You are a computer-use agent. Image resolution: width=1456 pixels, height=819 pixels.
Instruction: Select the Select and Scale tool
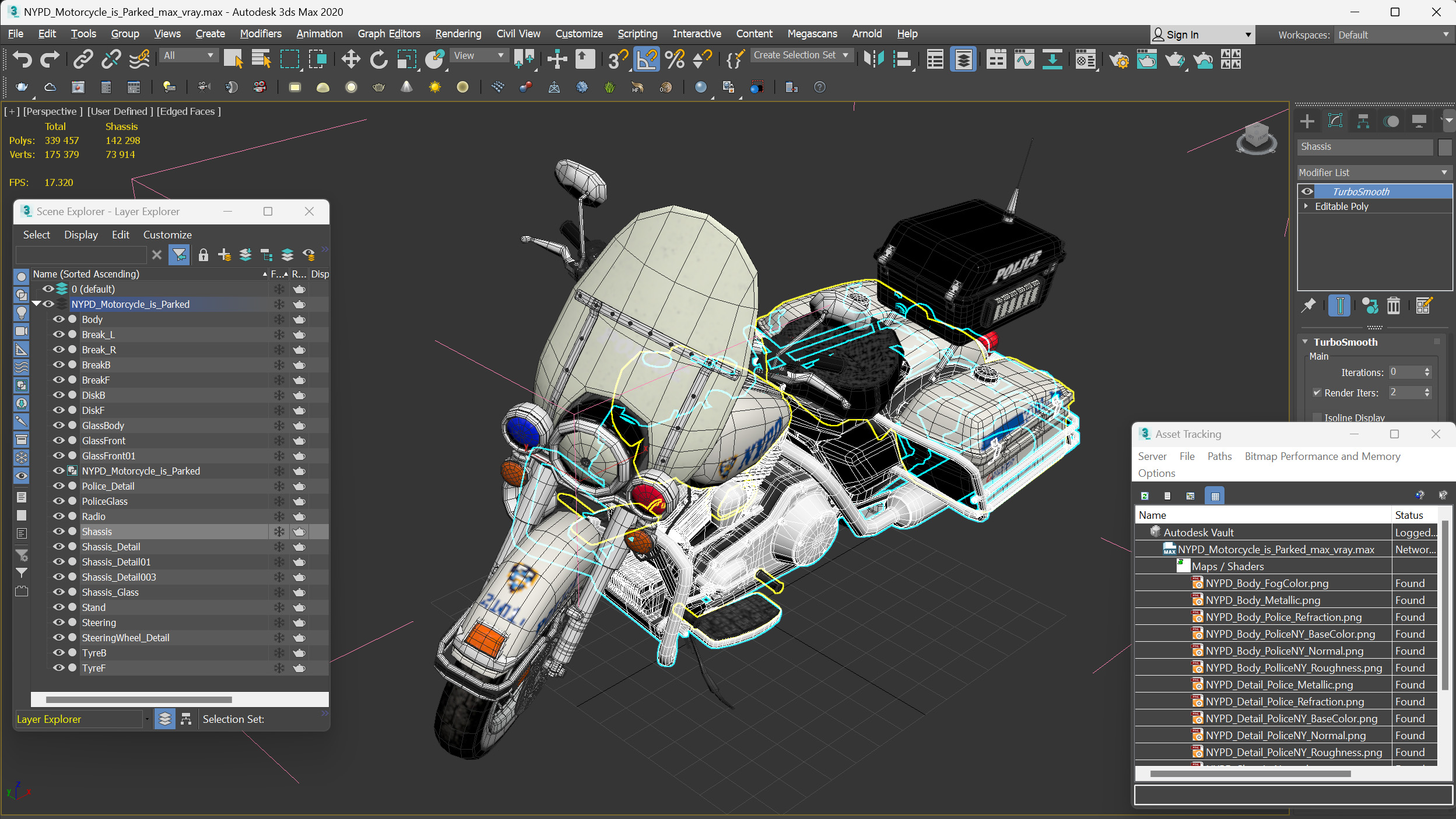[x=407, y=59]
